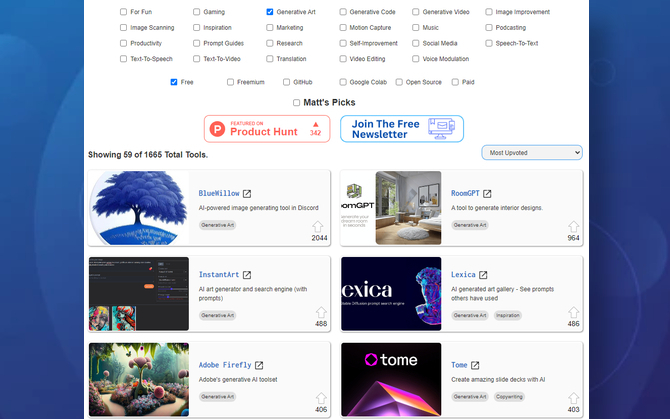Check the Generative Code checkbox
The height and width of the screenshot is (419, 670).
343,12
